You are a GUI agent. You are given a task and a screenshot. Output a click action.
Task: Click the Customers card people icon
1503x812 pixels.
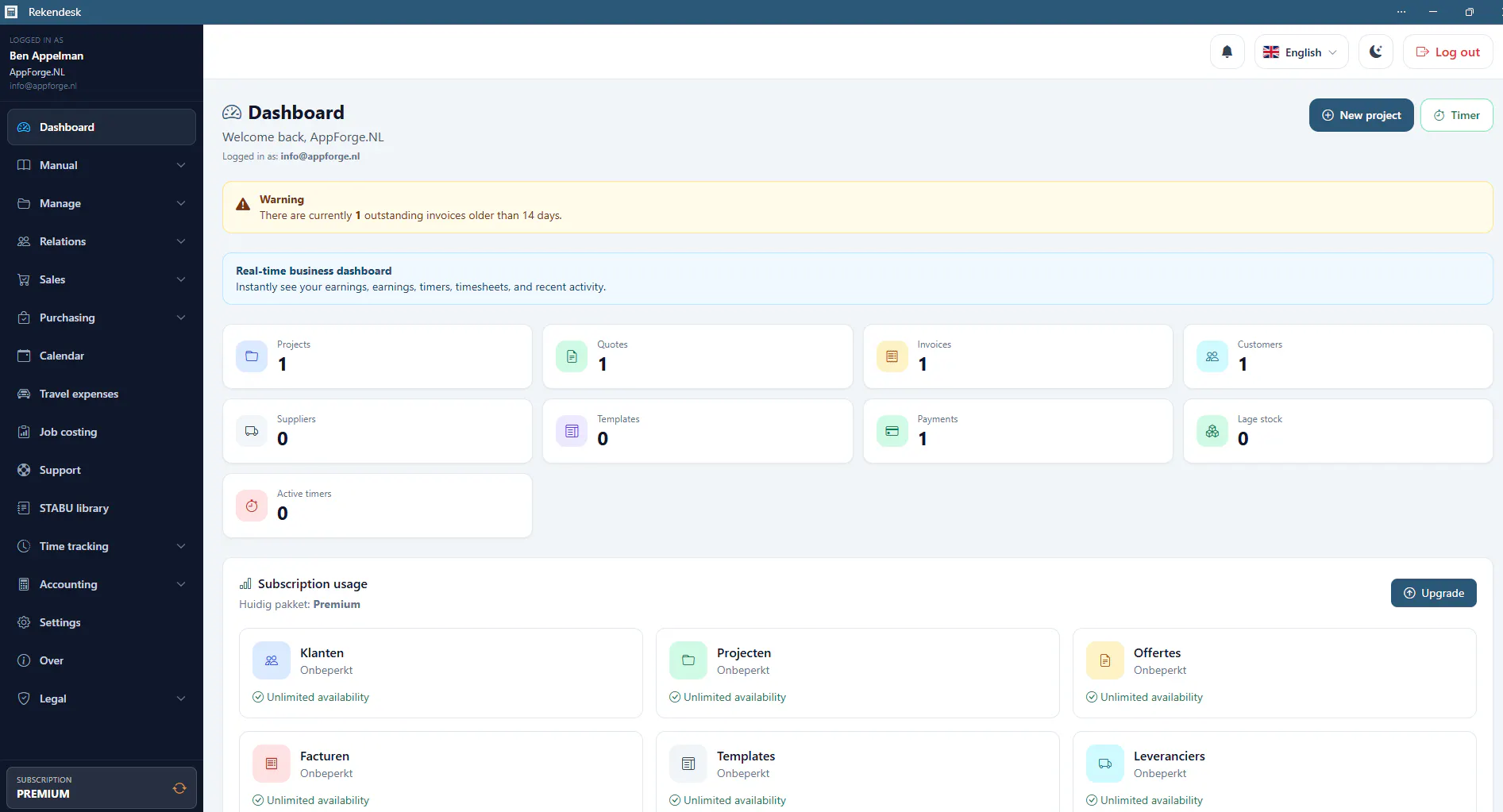point(1212,356)
